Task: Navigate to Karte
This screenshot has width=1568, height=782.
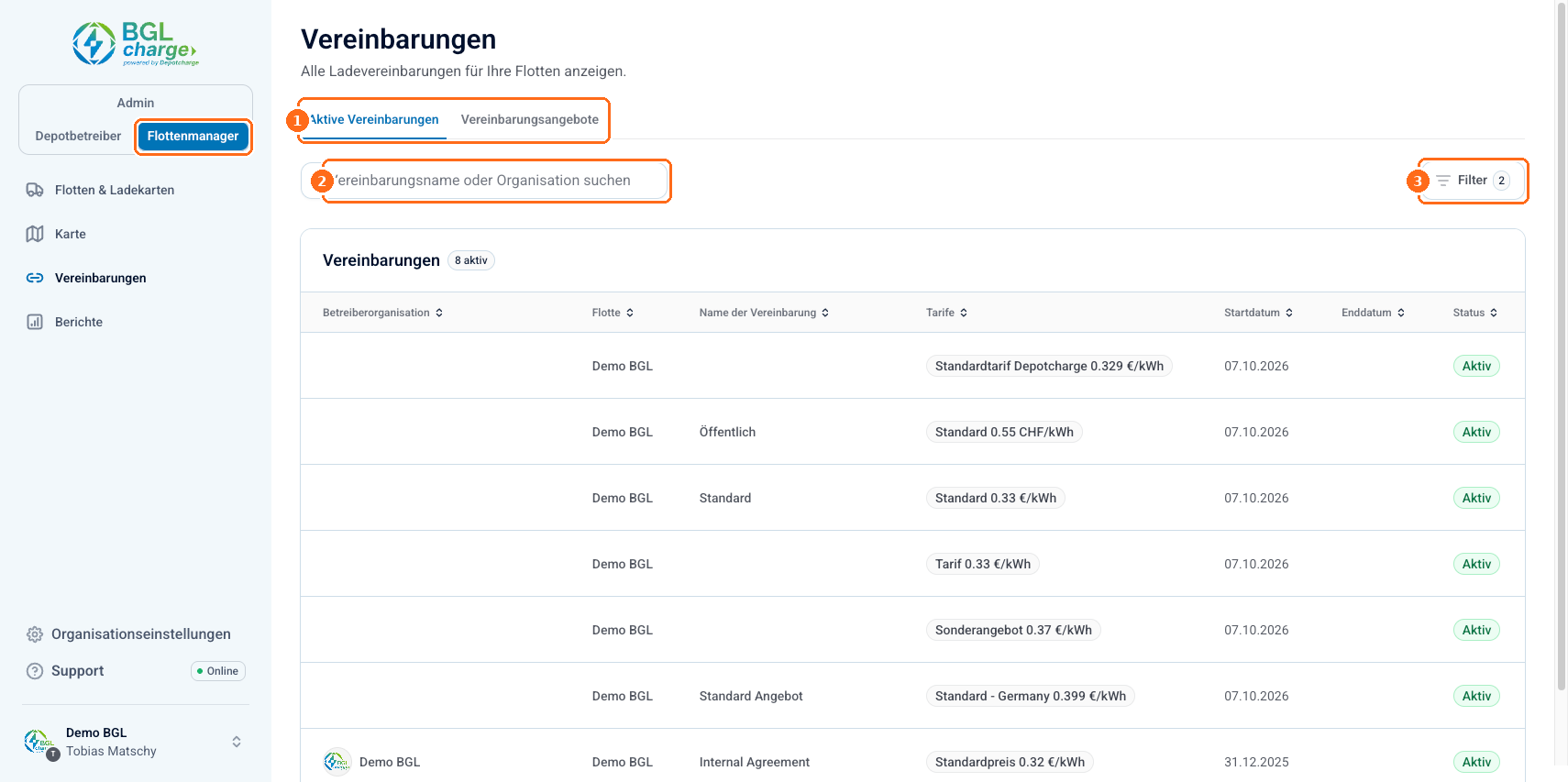Action: click(x=71, y=234)
